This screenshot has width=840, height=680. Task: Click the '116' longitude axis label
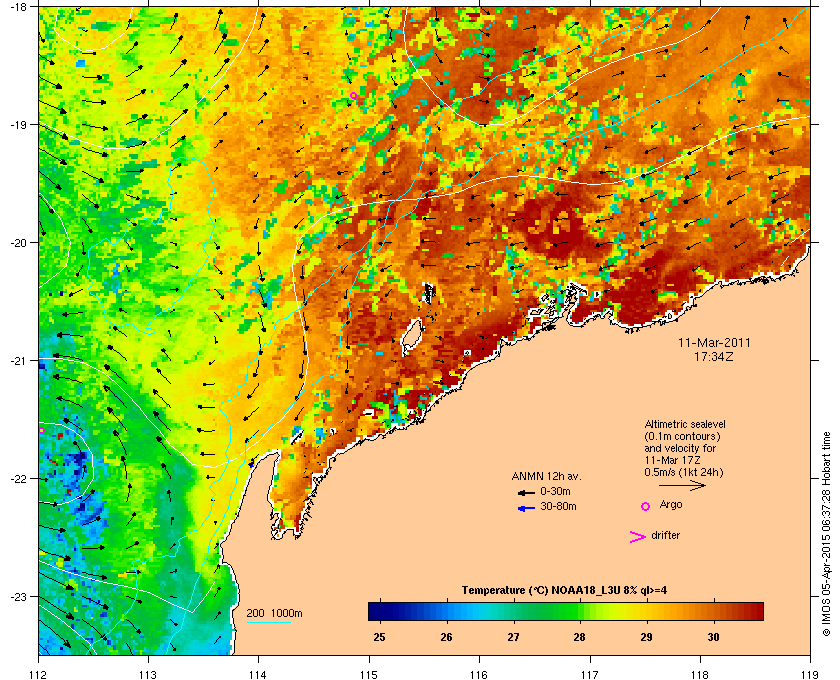(479, 674)
